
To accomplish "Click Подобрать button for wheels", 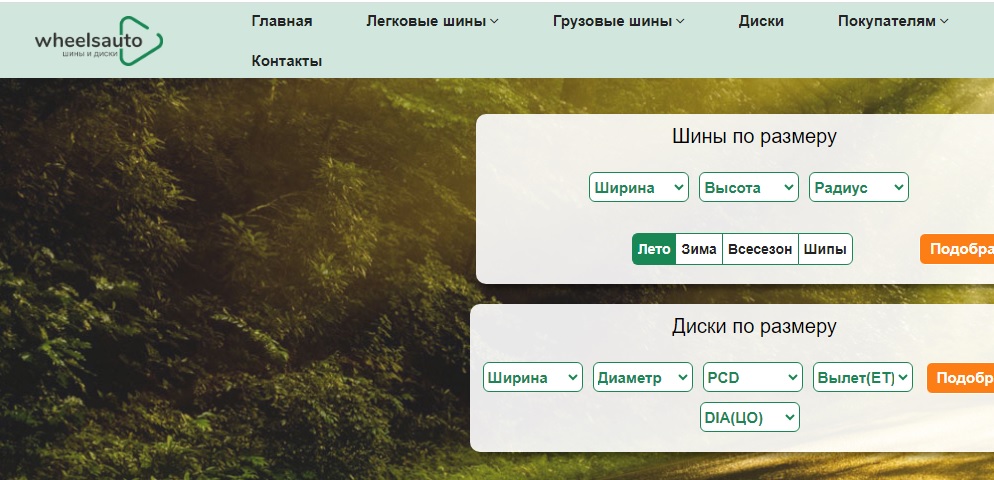I will point(960,378).
